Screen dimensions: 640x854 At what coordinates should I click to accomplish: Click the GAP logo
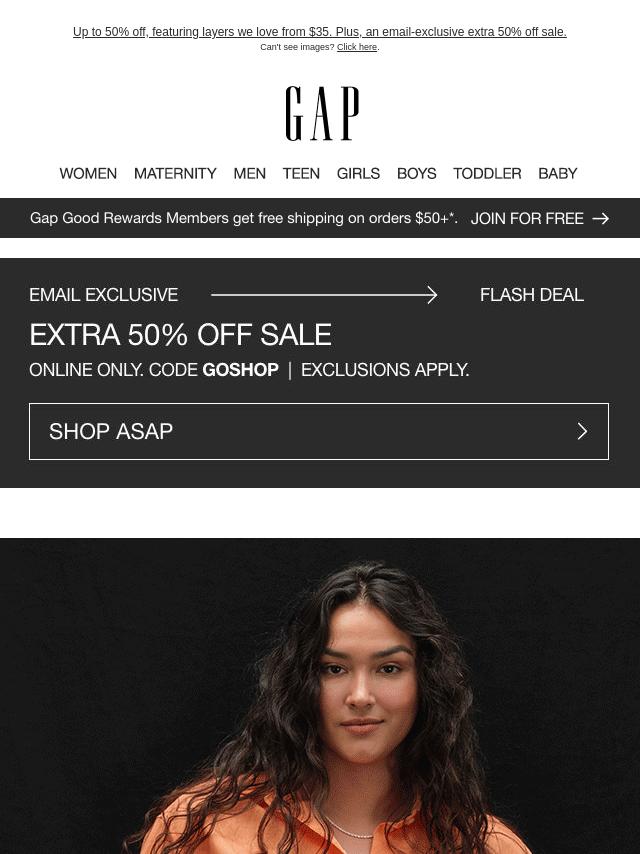[x=322, y=113]
